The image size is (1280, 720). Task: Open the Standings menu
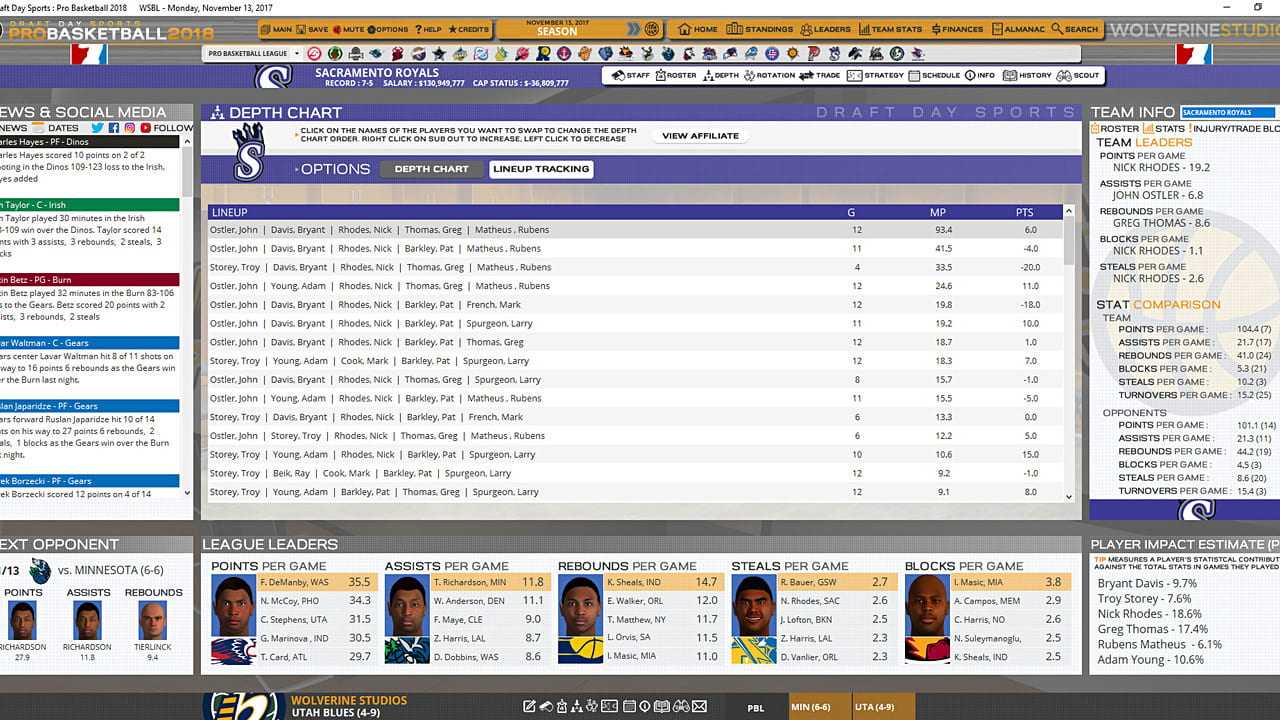pos(762,29)
